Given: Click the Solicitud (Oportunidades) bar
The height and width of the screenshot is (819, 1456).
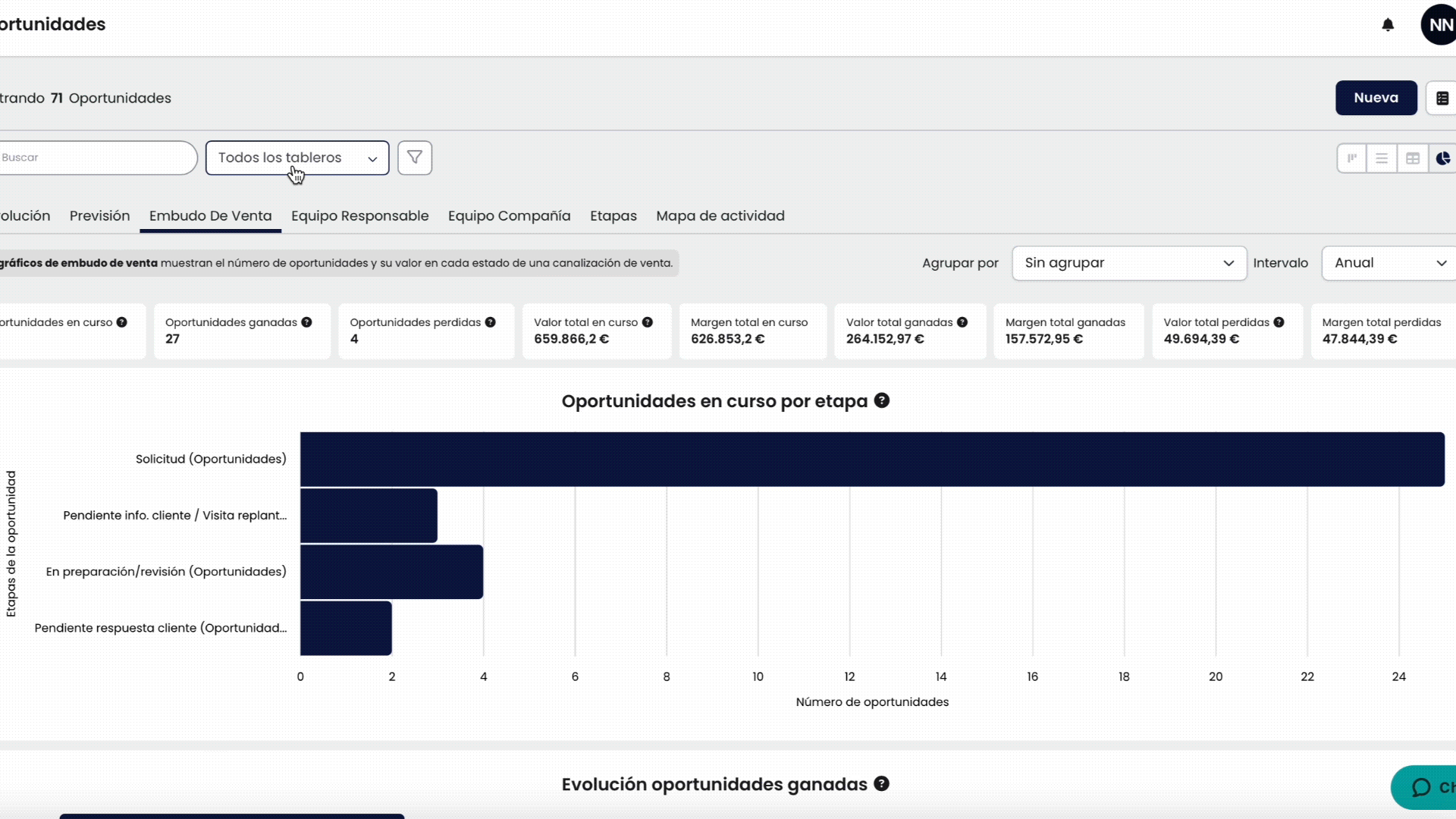Looking at the screenshot, I should pyautogui.click(x=872, y=459).
